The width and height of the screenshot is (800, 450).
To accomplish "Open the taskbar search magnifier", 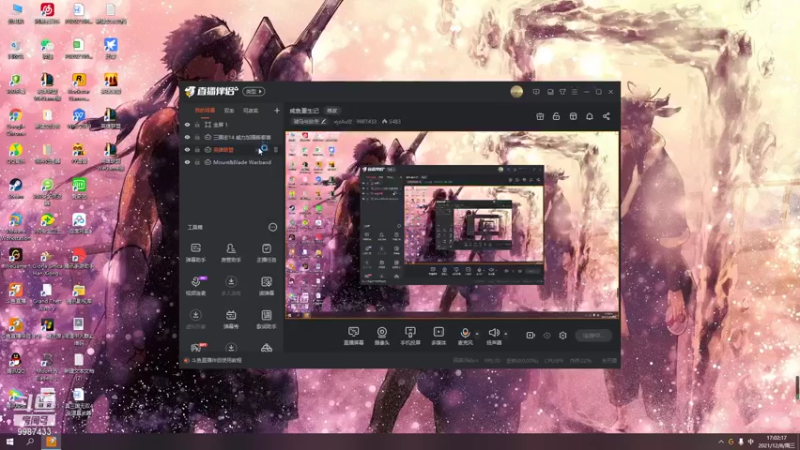I will (x=30, y=442).
